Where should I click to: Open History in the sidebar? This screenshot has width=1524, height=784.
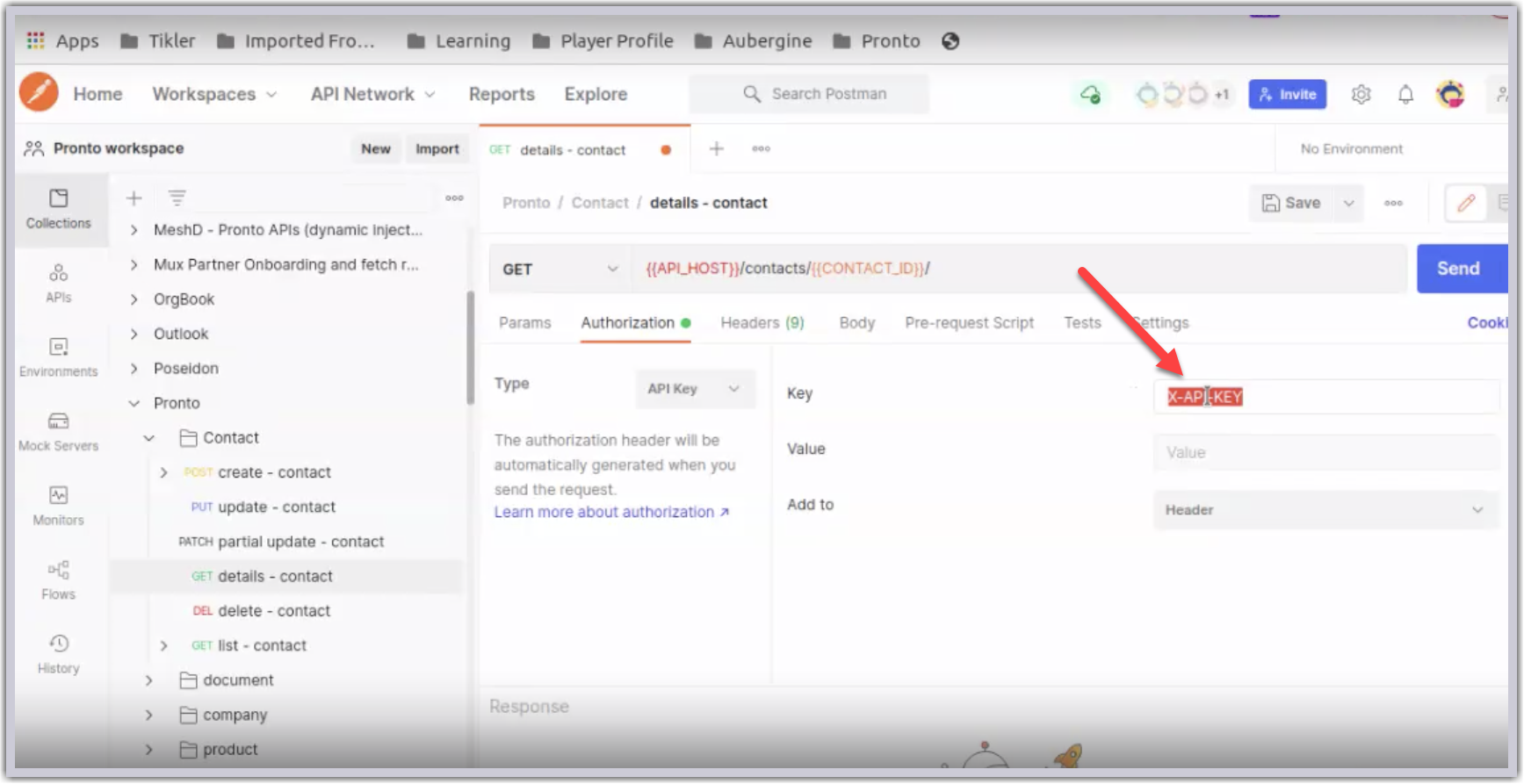coord(59,654)
